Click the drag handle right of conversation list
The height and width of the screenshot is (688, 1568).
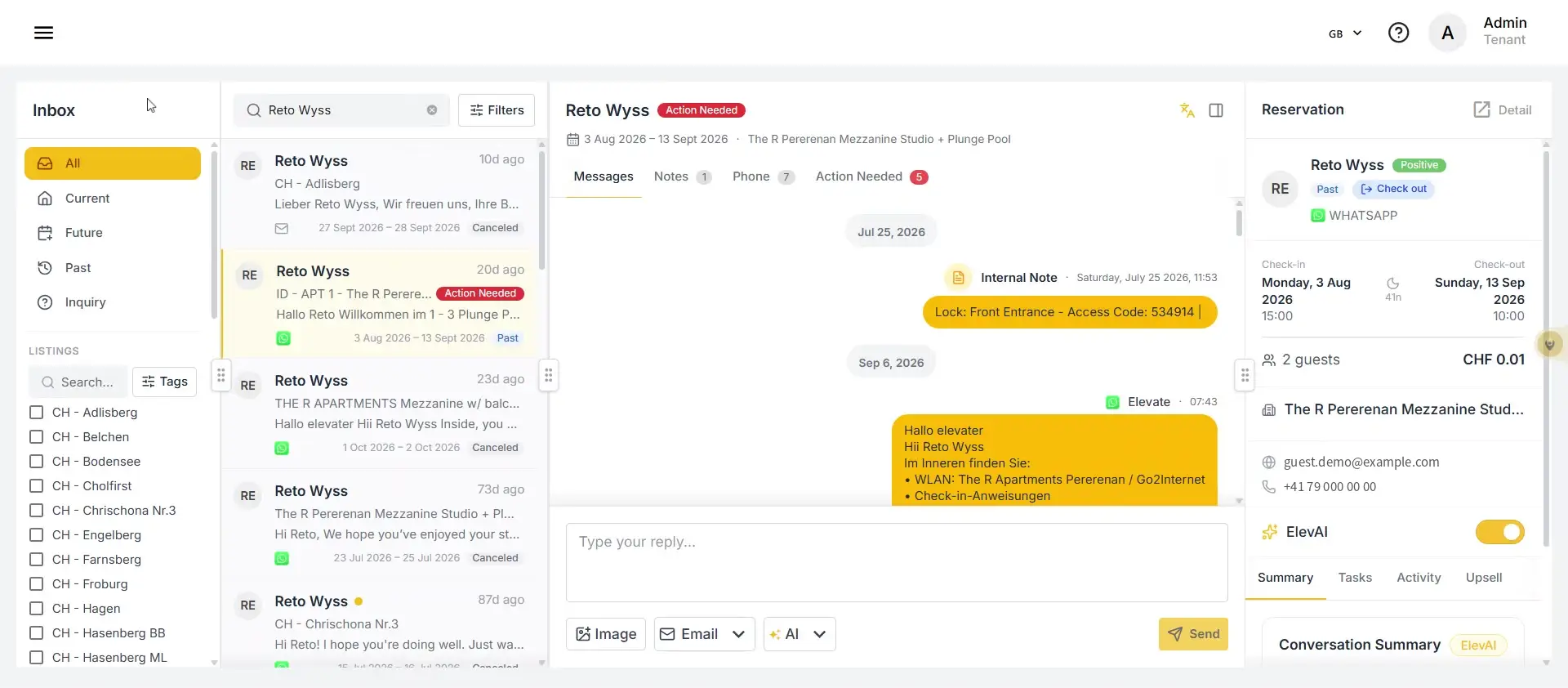(x=549, y=376)
